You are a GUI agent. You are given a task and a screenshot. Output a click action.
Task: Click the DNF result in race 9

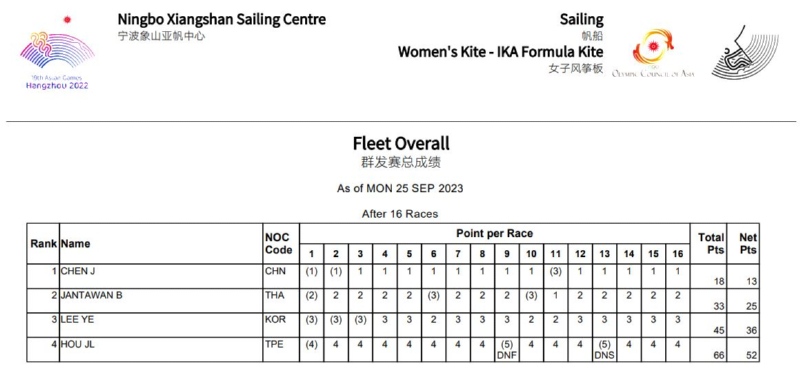tap(507, 355)
